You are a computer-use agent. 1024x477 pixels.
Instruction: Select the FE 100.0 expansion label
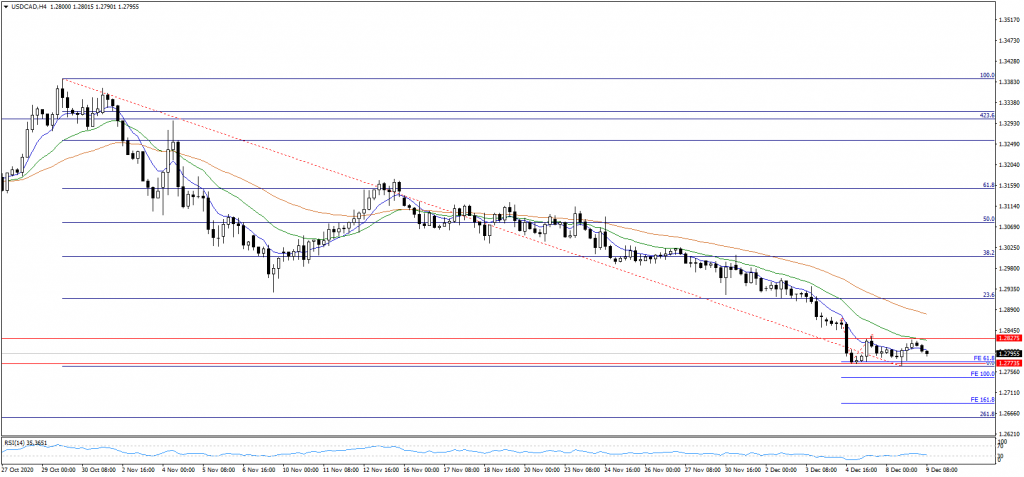point(980,374)
